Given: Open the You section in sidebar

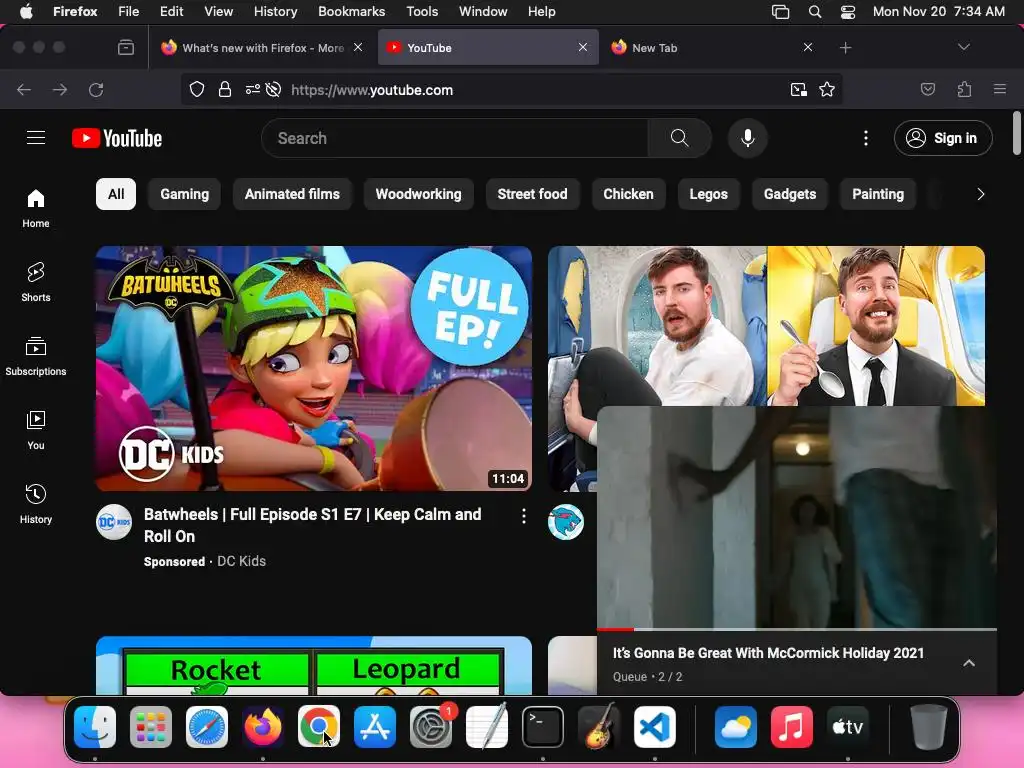Looking at the screenshot, I should pos(36,430).
